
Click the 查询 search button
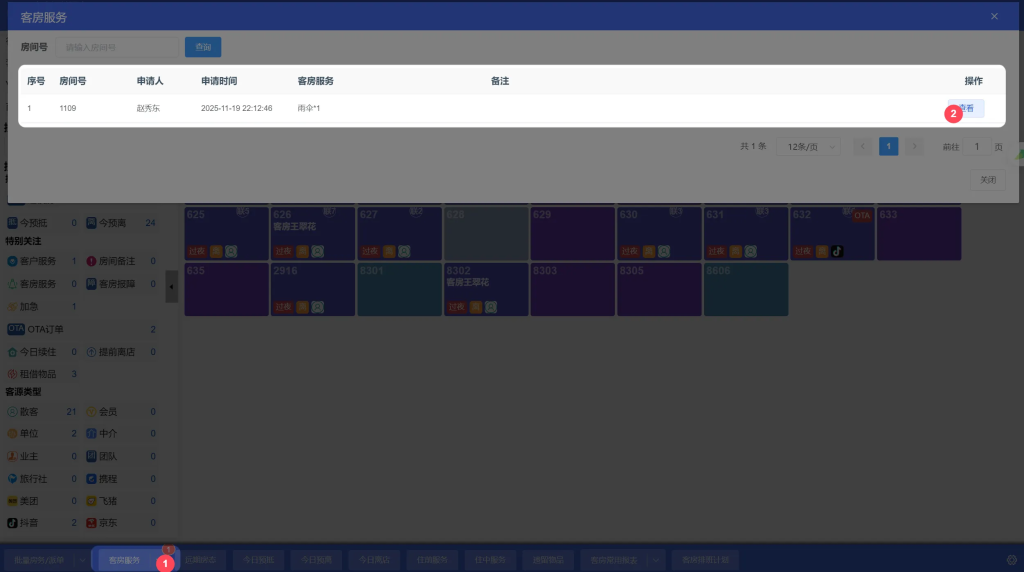coord(203,47)
